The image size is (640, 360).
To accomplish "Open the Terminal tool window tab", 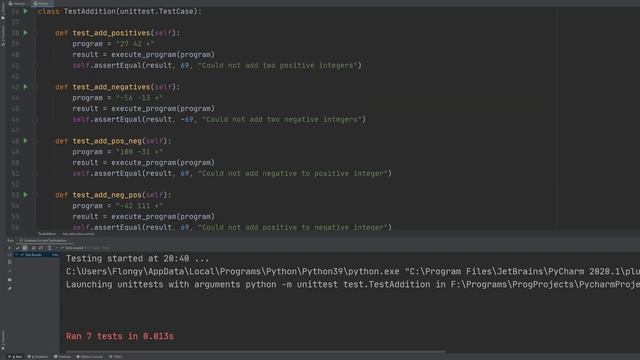I will [62, 356].
